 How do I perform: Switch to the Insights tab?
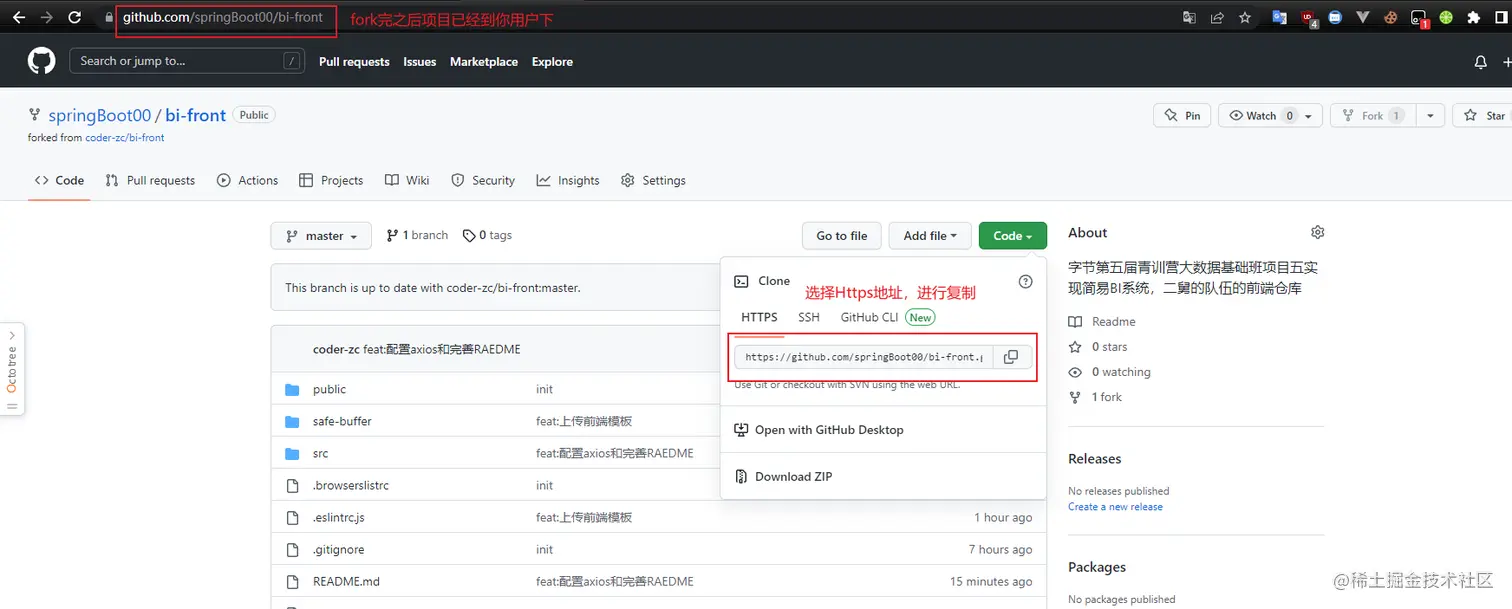pos(568,180)
